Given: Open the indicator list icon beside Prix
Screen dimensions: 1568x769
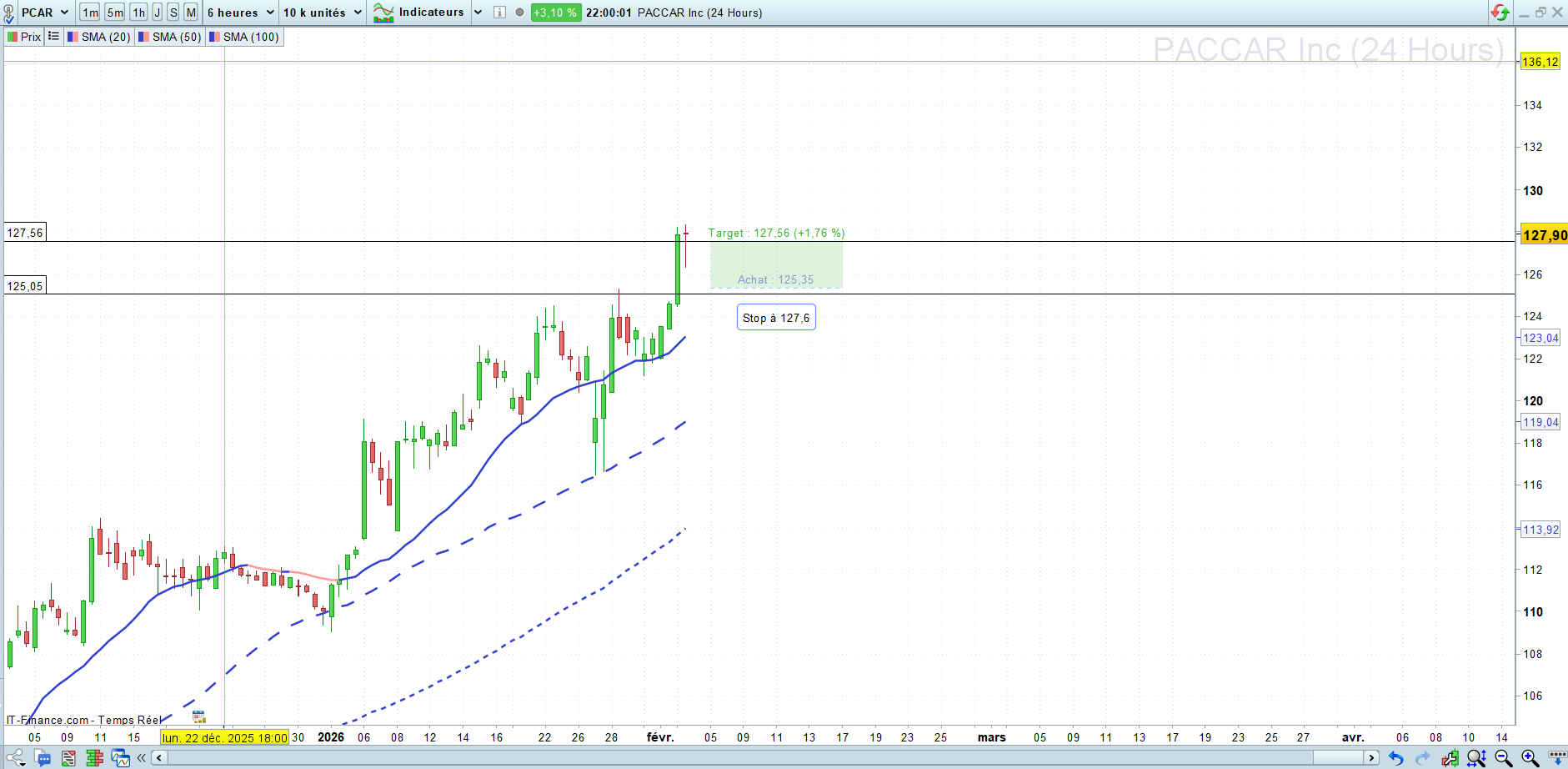Looking at the screenshot, I should 53,37.
